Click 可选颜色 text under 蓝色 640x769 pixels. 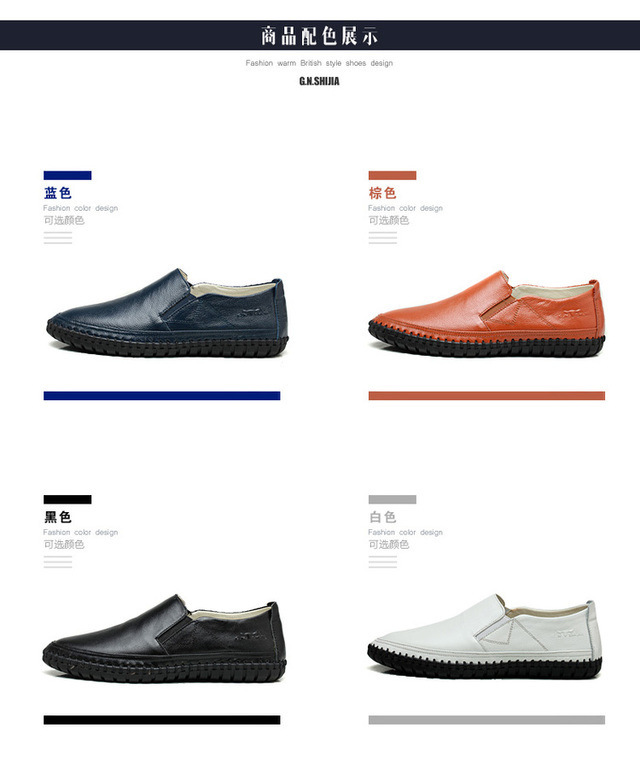point(64,221)
